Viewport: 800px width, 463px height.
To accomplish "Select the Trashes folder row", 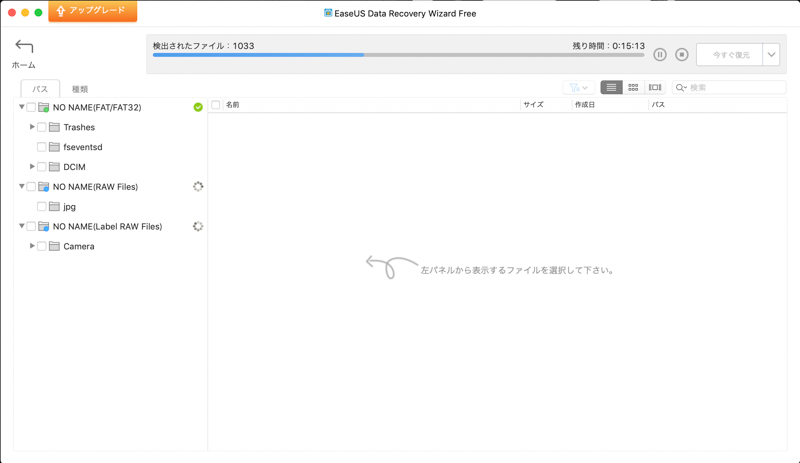I will [110, 127].
